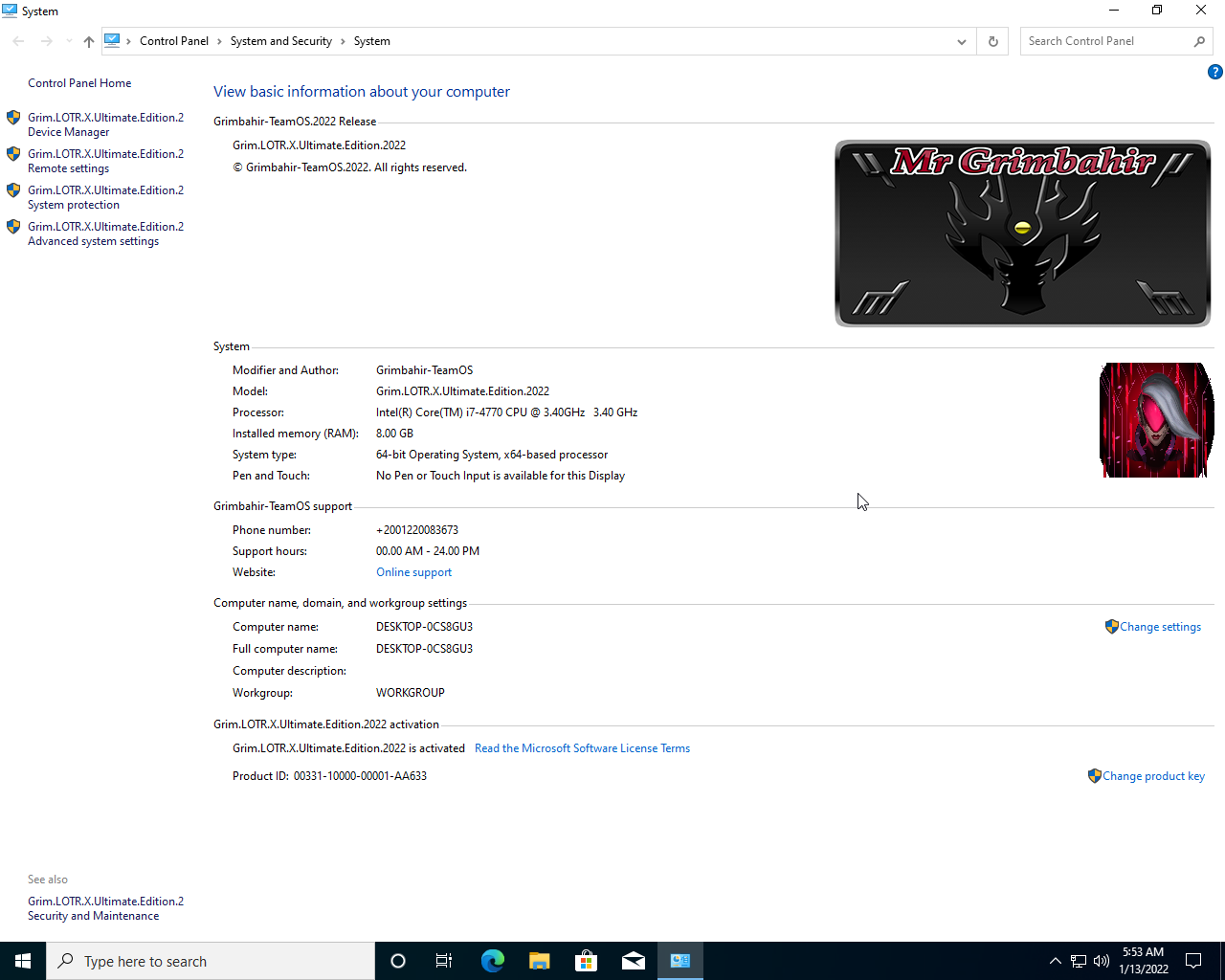The width and height of the screenshot is (1225, 980).
Task: Expand chevron after System and Security breadcrumb
Action: pos(343,41)
